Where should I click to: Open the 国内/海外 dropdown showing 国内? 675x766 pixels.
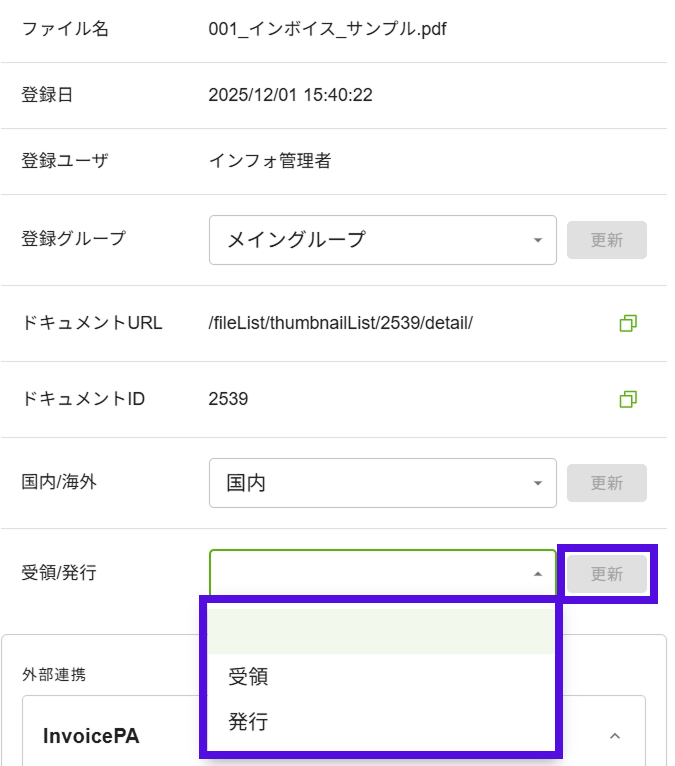coord(382,483)
